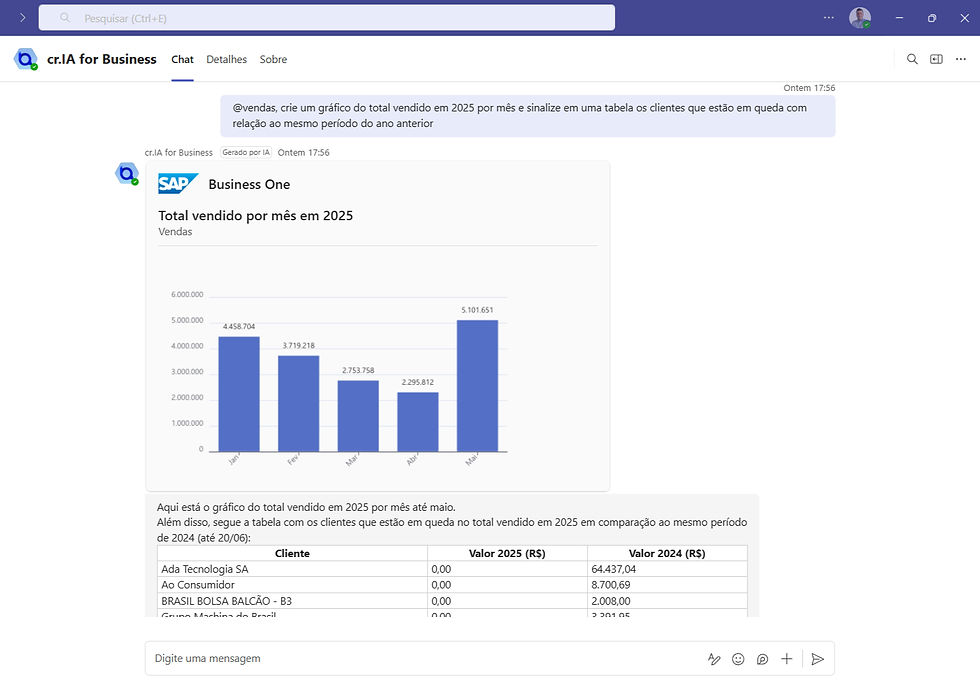Click the Pesquisar search field
Viewport: 980px width, 693px height.
(x=327, y=17)
